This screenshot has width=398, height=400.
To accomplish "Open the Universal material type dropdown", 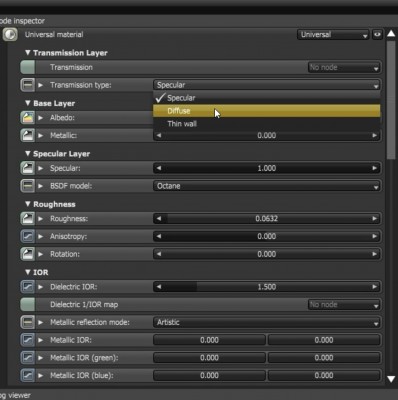I will tap(333, 35).
